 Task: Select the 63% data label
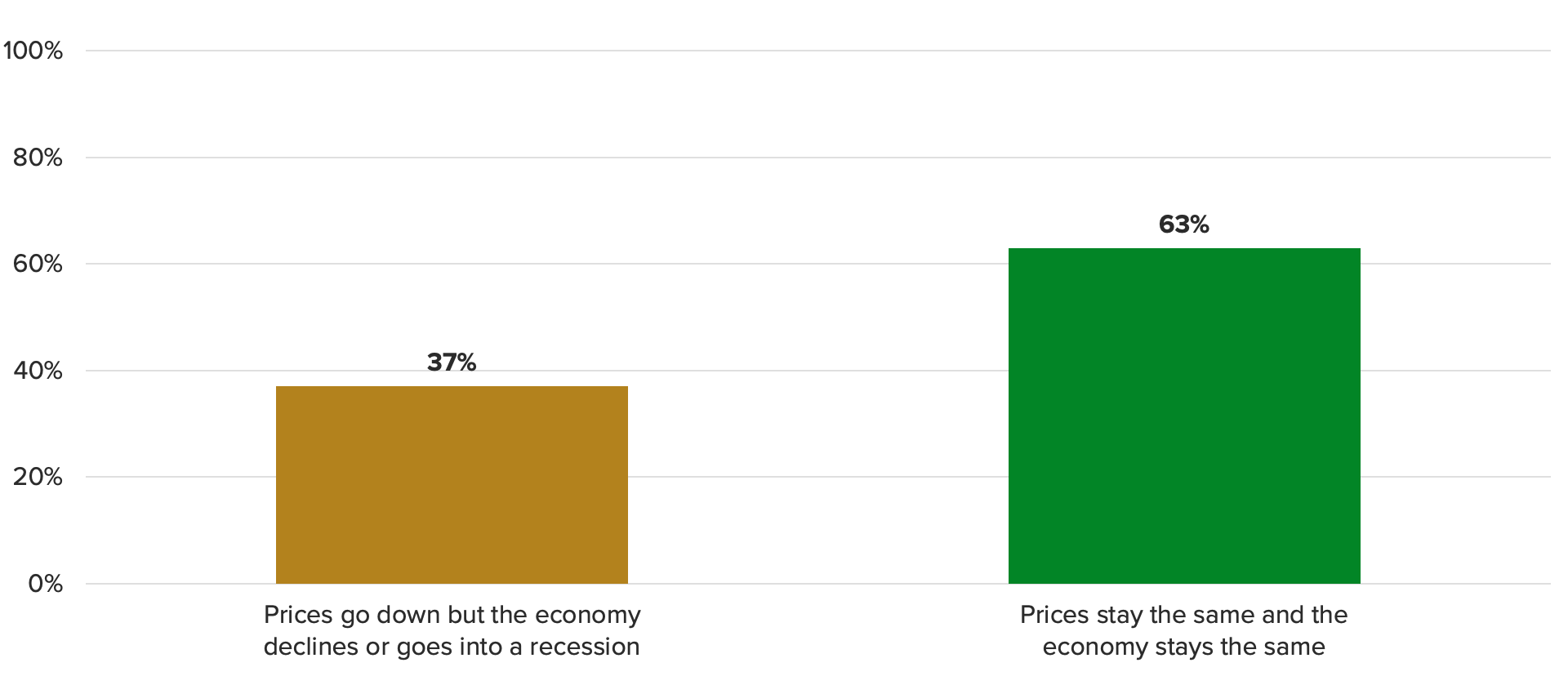point(1183,224)
